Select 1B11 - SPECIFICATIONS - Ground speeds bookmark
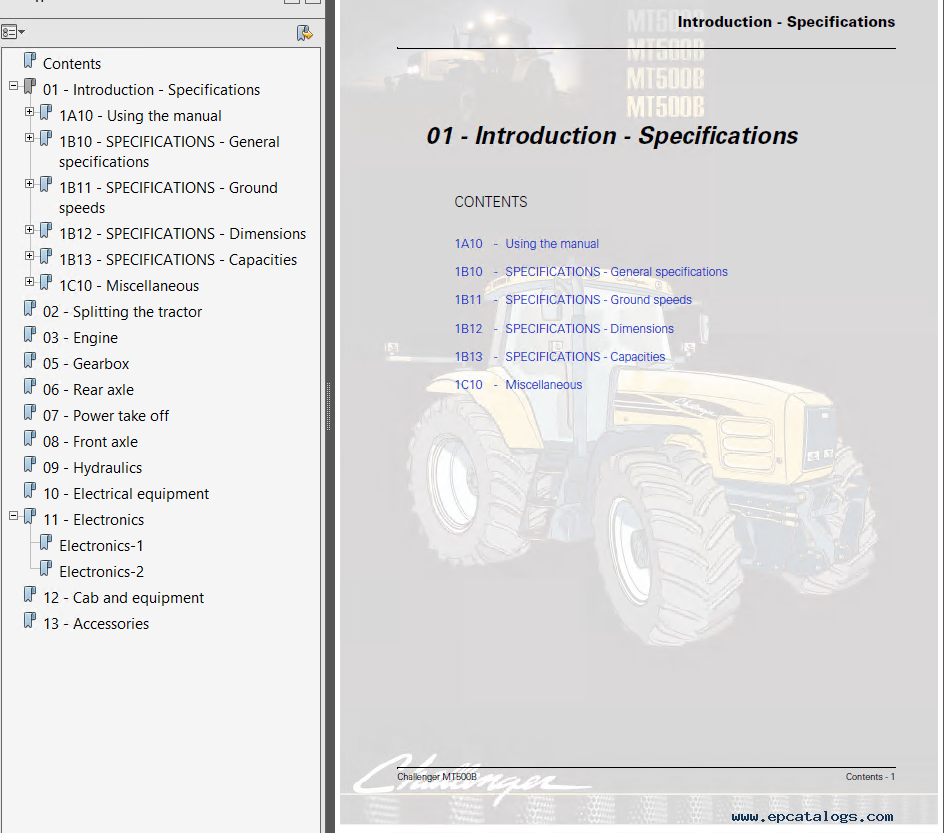The width and height of the screenshot is (944, 833). point(168,197)
